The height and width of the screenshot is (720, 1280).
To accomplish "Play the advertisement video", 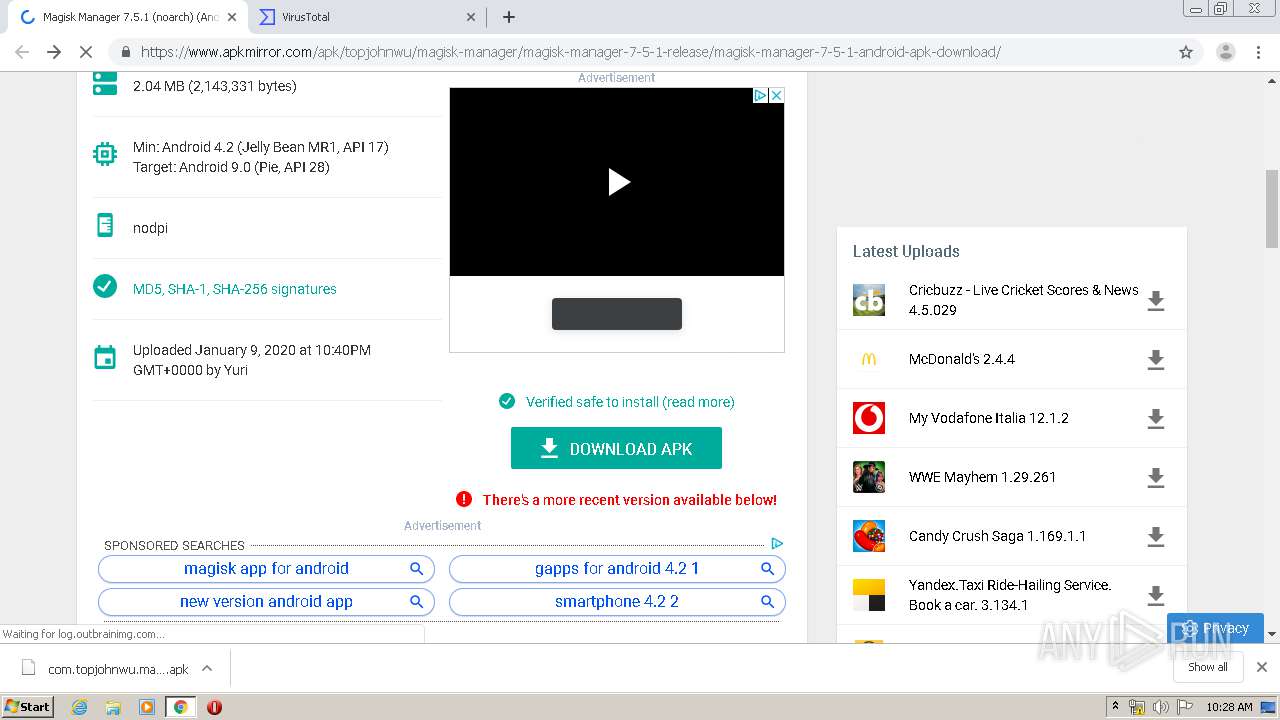I will click(618, 182).
